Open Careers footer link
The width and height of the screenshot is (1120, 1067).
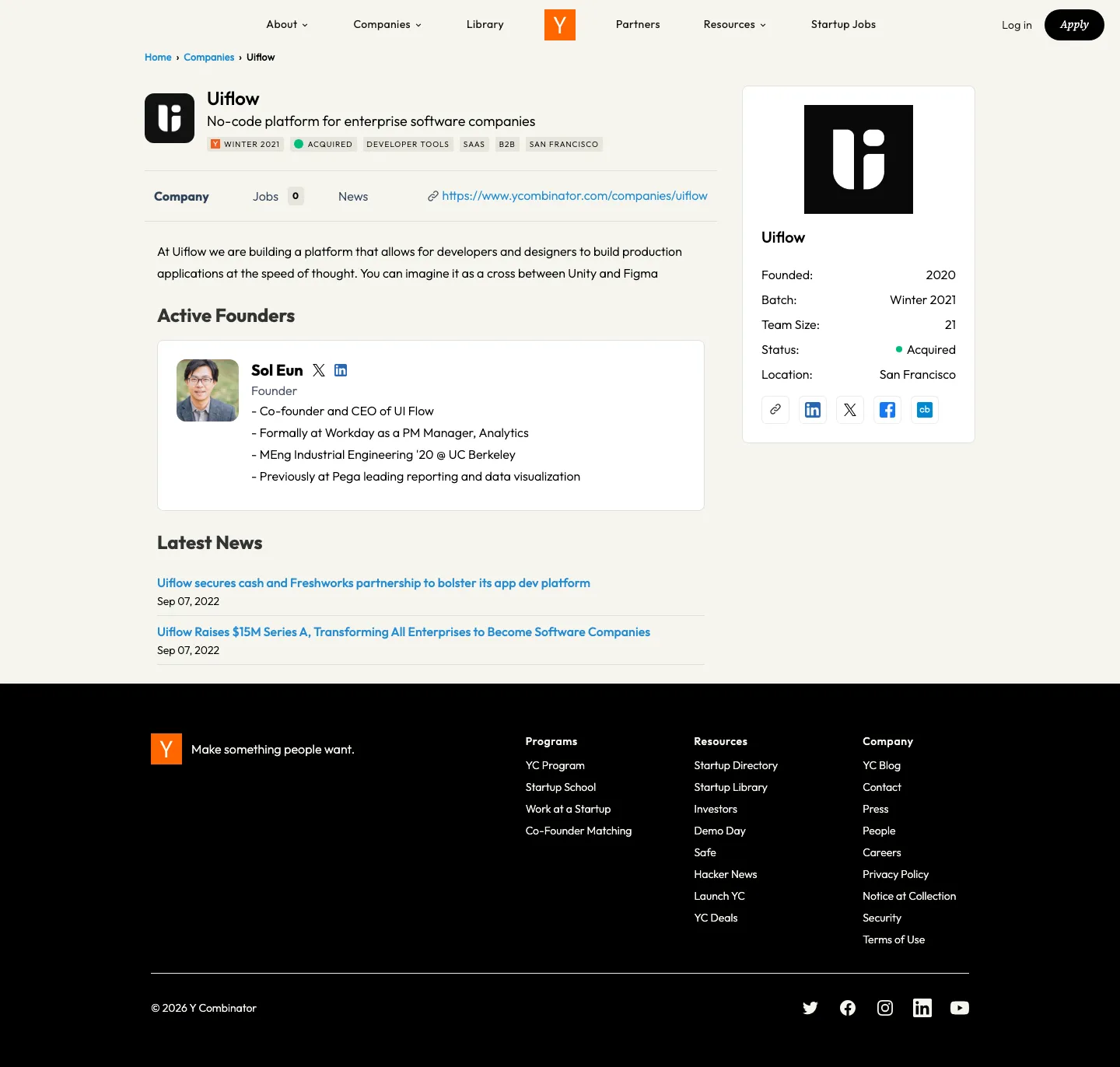click(882, 852)
